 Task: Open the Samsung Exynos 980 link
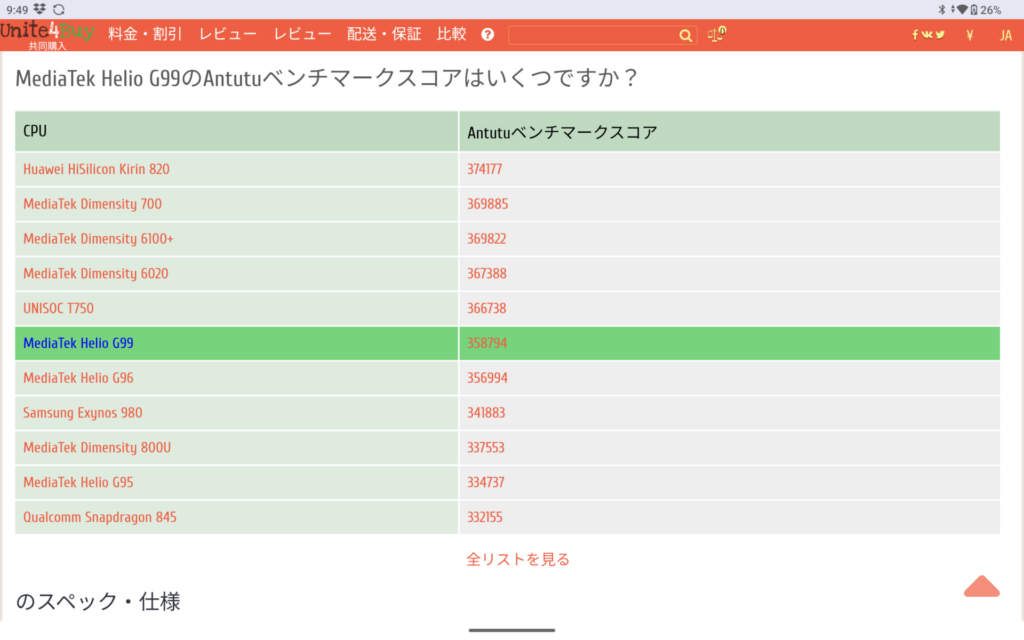click(82, 413)
